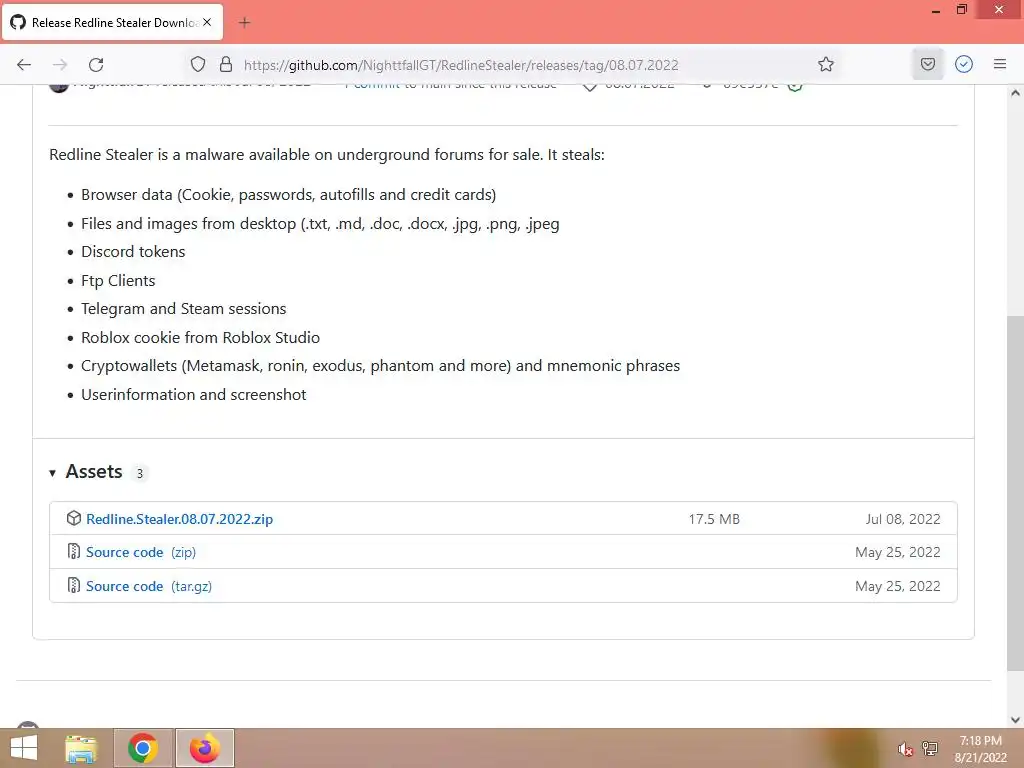Viewport: 1024px width, 768px height.
Task: Restore down the Firefox window
Action: point(961,10)
